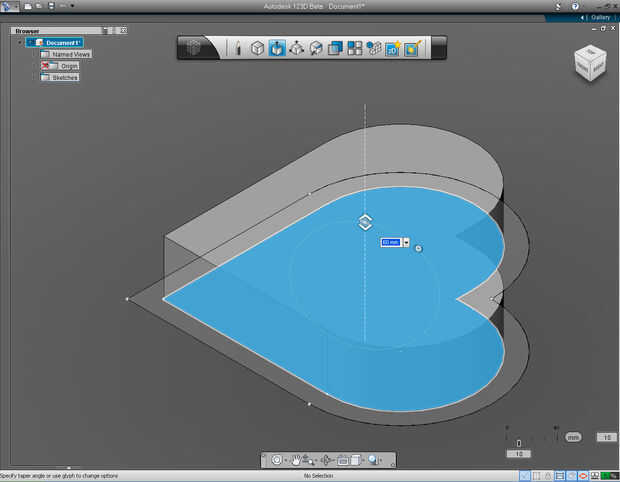Screen dimensions: 620x482
Task: Click the Orbit icon in navigation bar
Action: click(277, 460)
